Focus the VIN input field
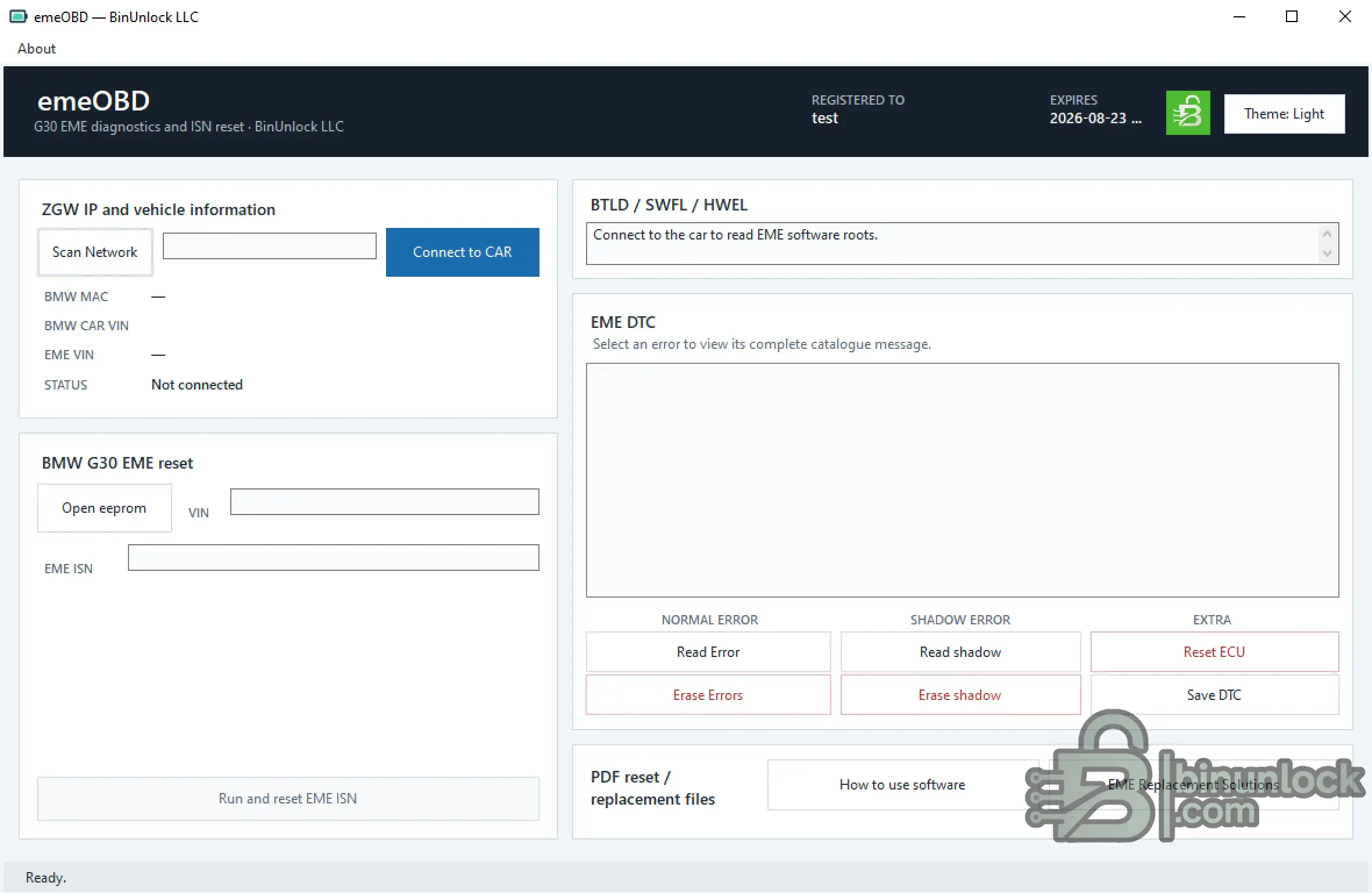 (x=384, y=501)
